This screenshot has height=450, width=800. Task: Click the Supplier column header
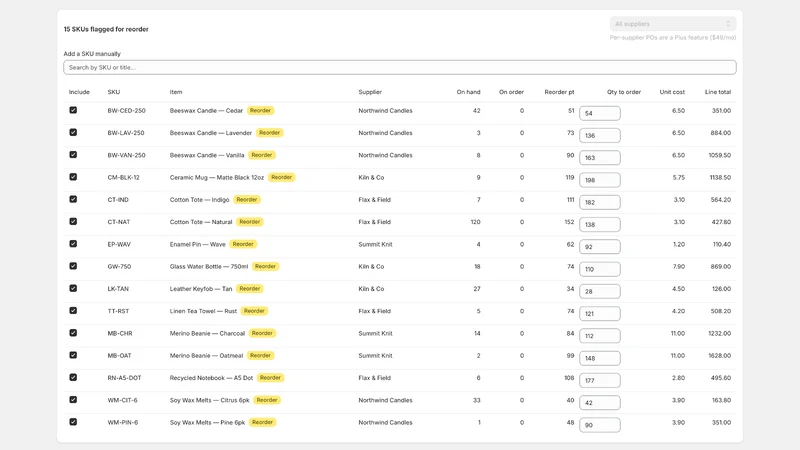click(x=370, y=92)
